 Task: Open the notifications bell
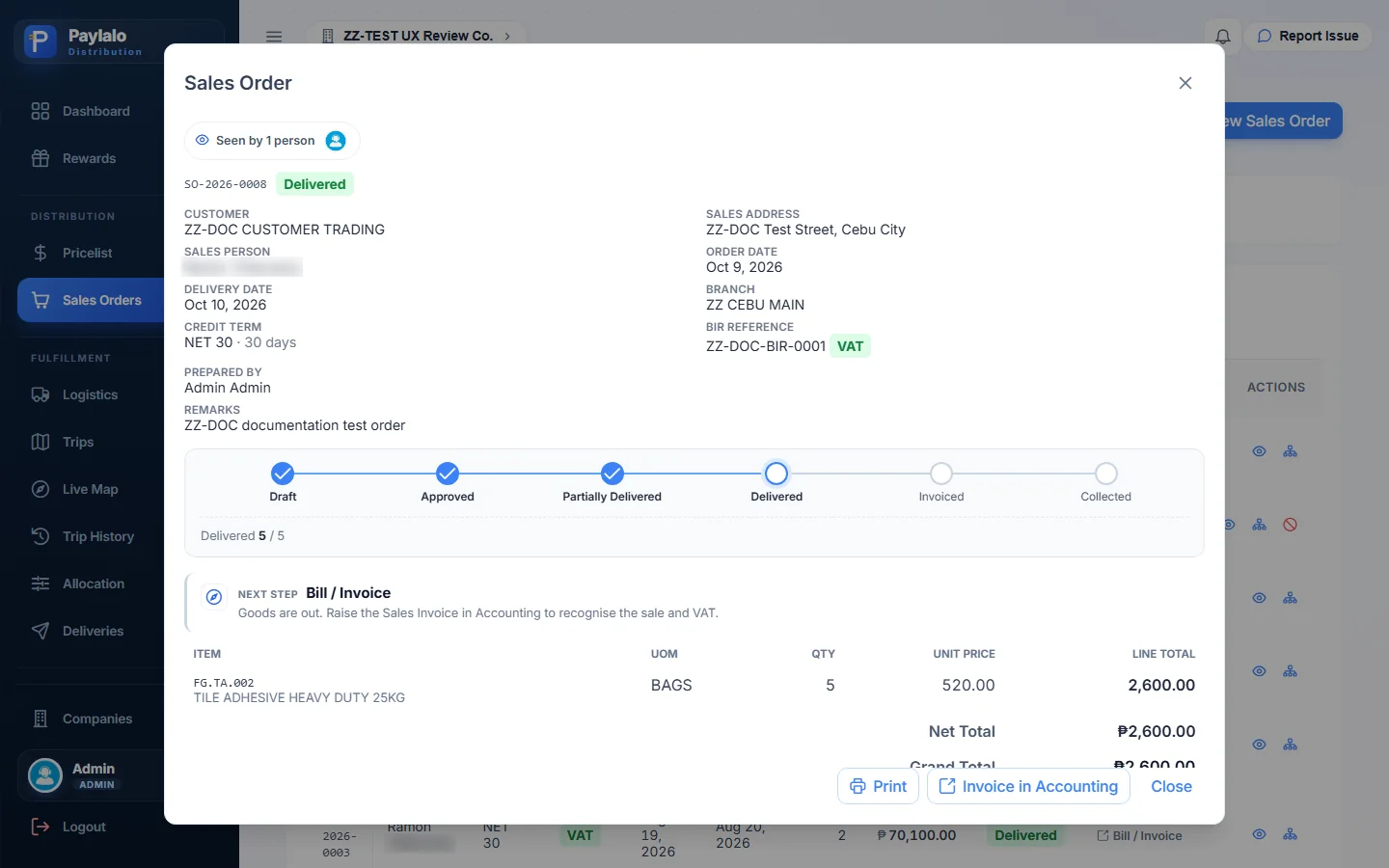point(1222,37)
